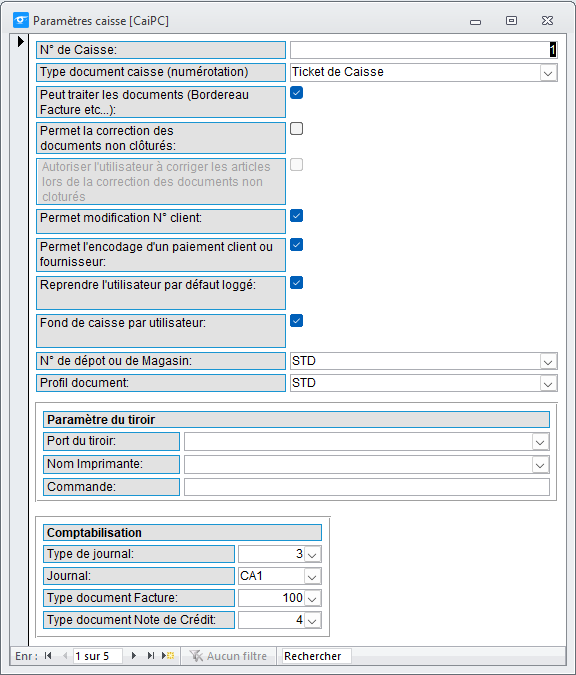This screenshot has height=675, width=576.
Task: Click the Aucun filtre filter icon
Action: [x=196, y=656]
